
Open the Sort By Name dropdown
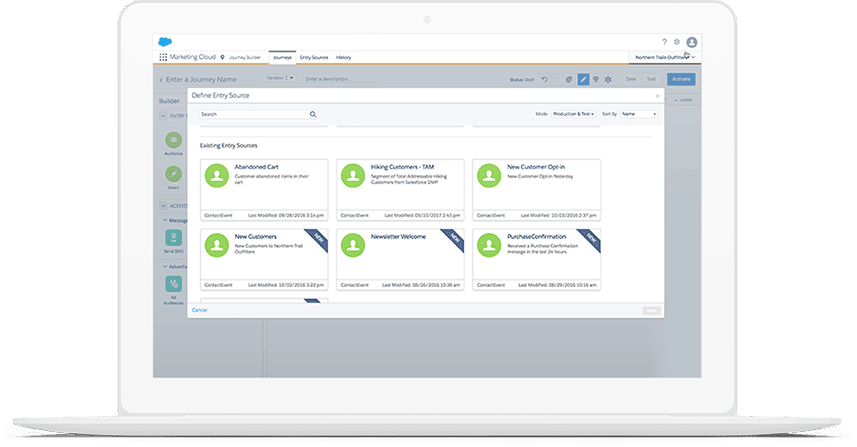click(638, 114)
